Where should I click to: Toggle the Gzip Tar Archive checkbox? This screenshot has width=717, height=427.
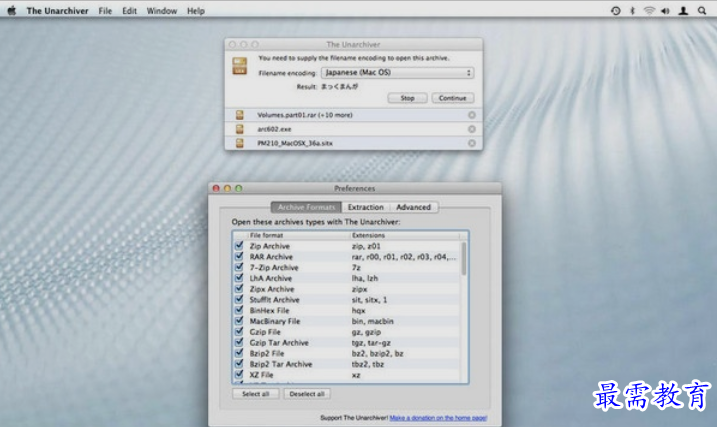(x=239, y=342)
